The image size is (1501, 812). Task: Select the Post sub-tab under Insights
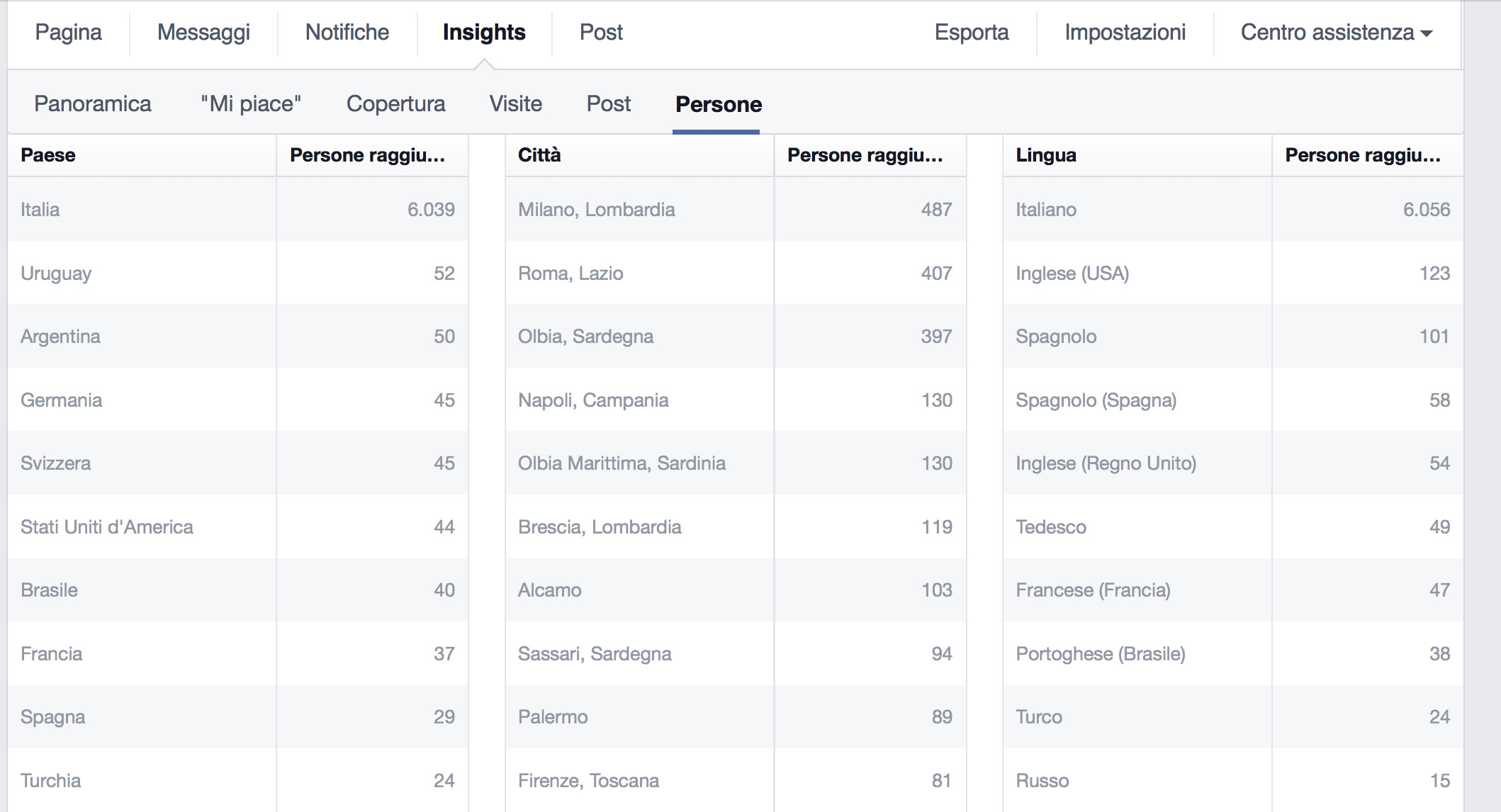(x=608, y=104)
